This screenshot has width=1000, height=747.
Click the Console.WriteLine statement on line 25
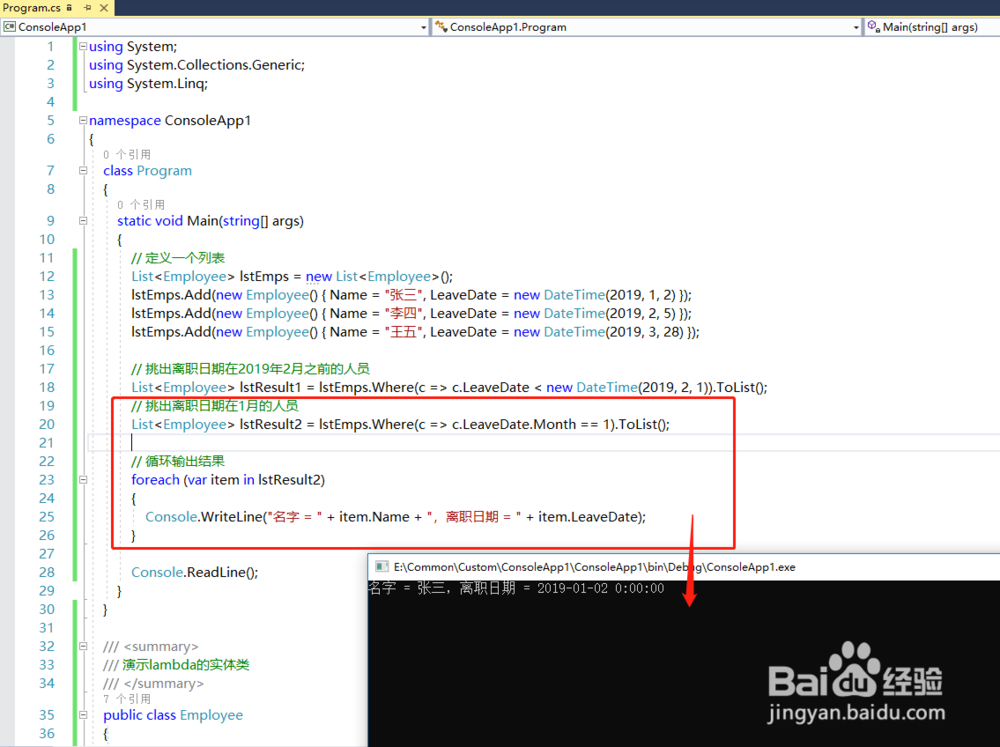(395, 517)
